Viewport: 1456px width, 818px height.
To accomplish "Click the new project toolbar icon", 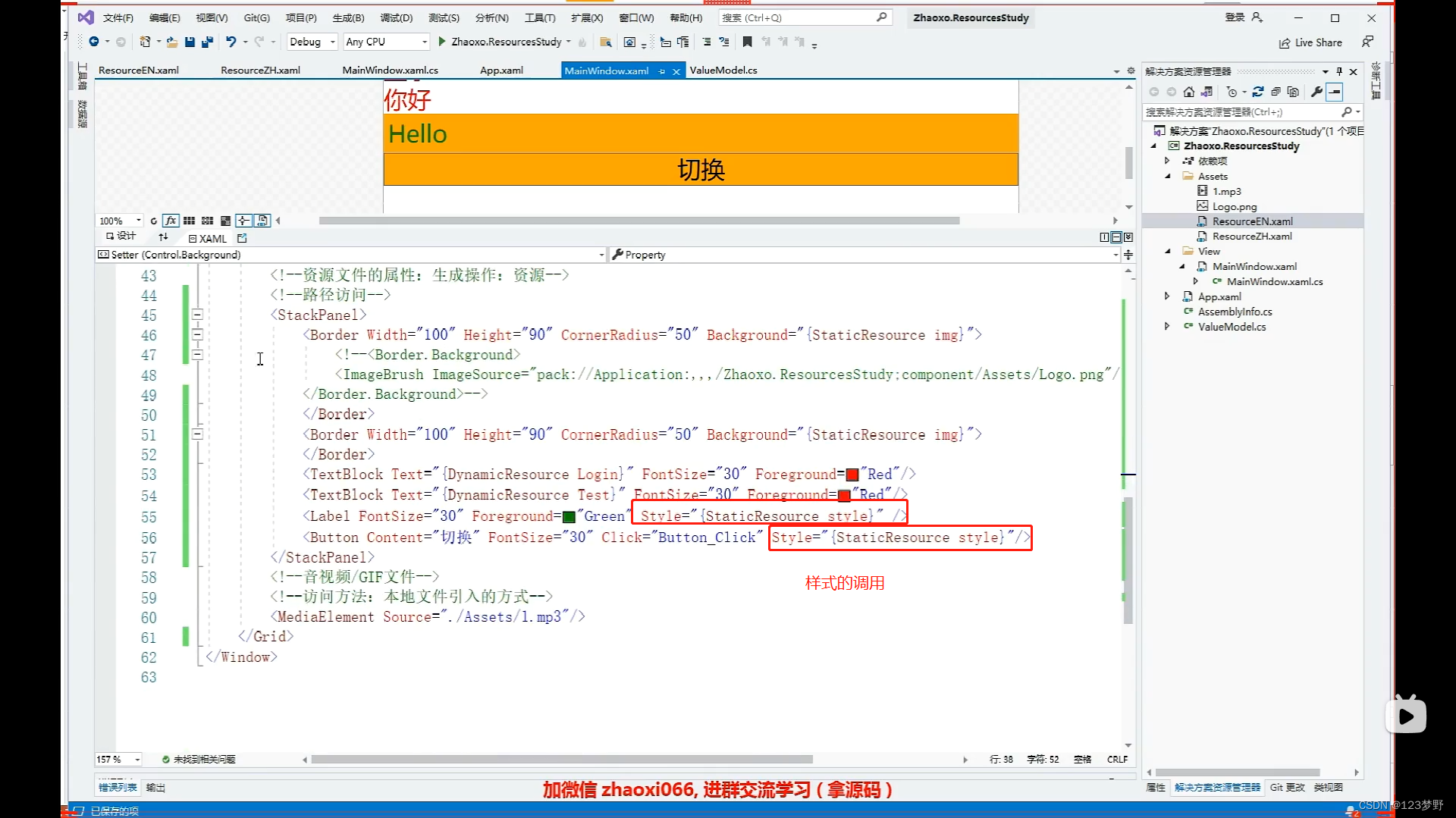I will coord(145,42).
